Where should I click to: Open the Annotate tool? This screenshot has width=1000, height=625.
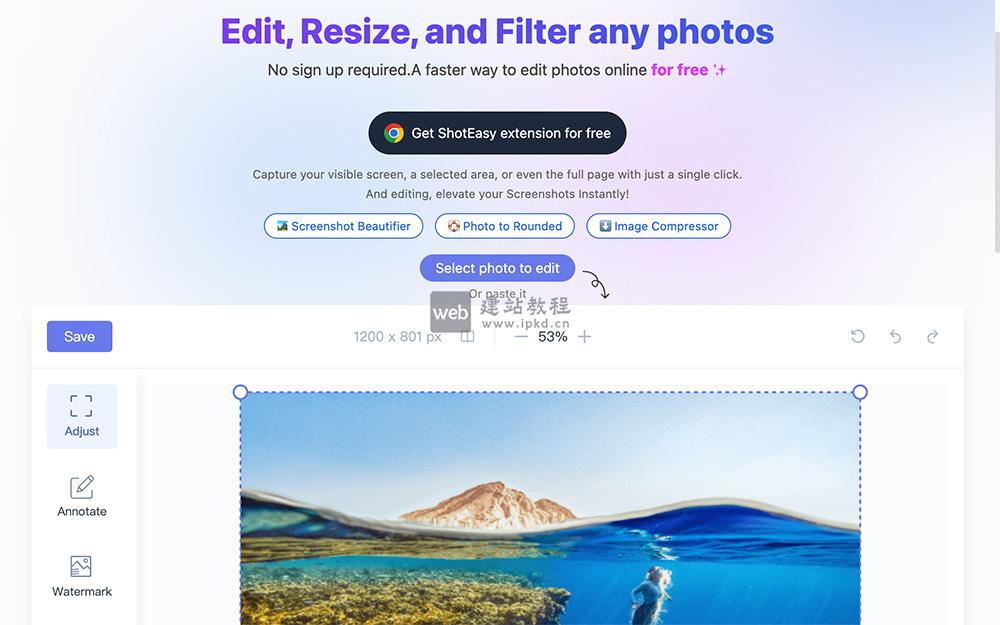click(82, 496)
